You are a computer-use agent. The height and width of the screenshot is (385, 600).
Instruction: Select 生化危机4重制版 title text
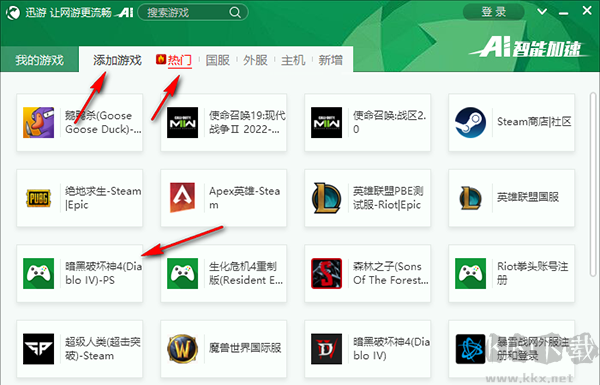coord(246,273)
